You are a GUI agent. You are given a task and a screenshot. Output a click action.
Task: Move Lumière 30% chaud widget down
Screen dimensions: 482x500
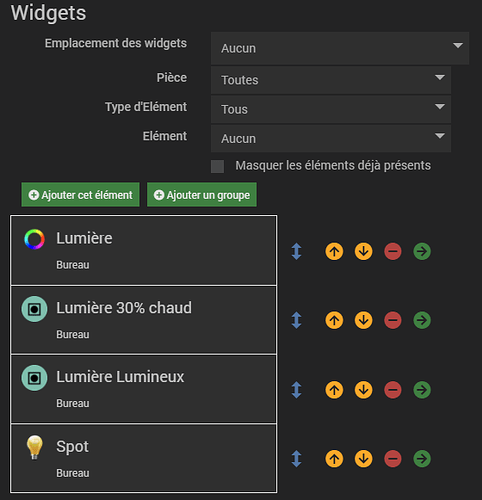(x=363, y=320)
